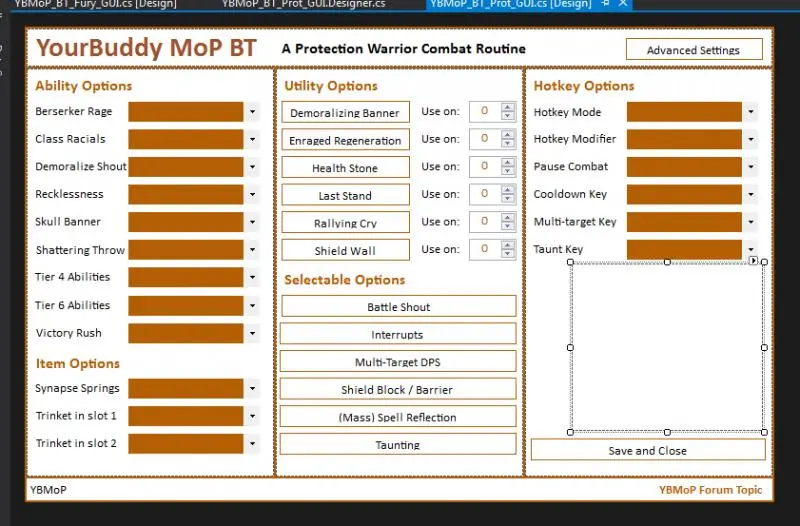Screen dimensions: 800x526
Task: Expand the Pause Combat dropdown
Action: pyautogui.click(x=751, y=167)
